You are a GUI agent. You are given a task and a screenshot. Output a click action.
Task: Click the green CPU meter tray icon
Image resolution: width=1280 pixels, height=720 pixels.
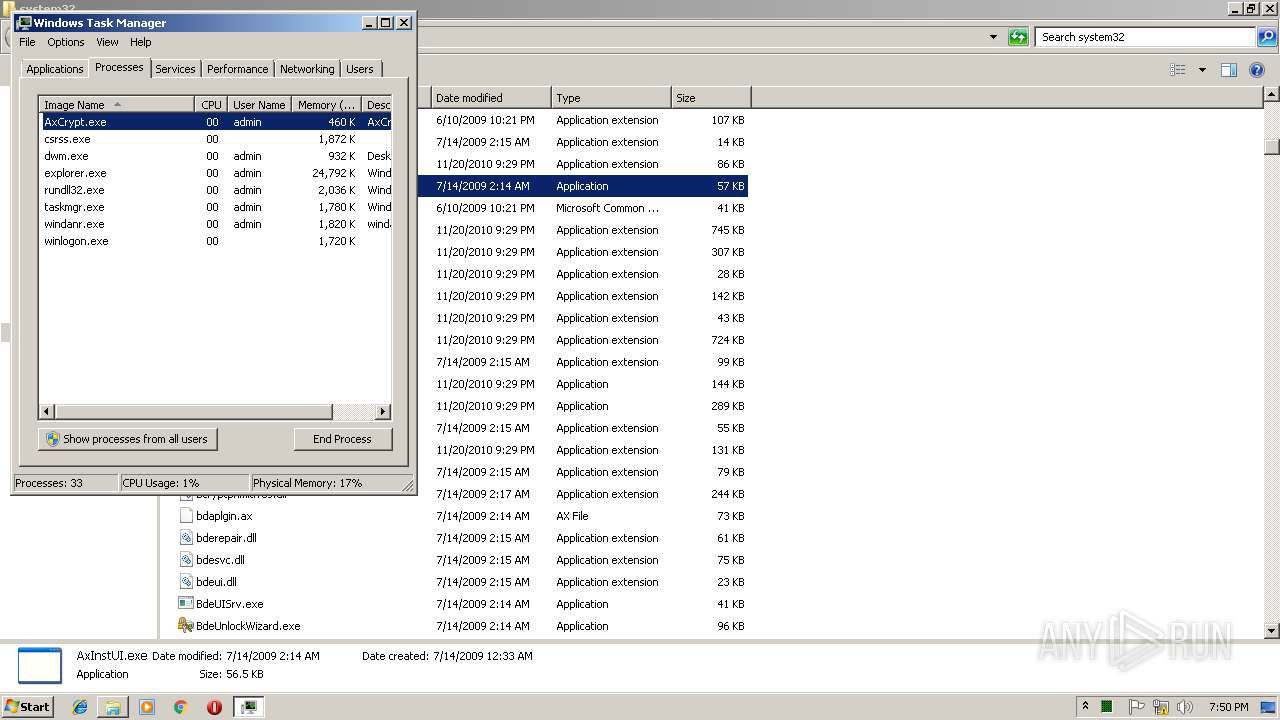tap(1107, 707)
